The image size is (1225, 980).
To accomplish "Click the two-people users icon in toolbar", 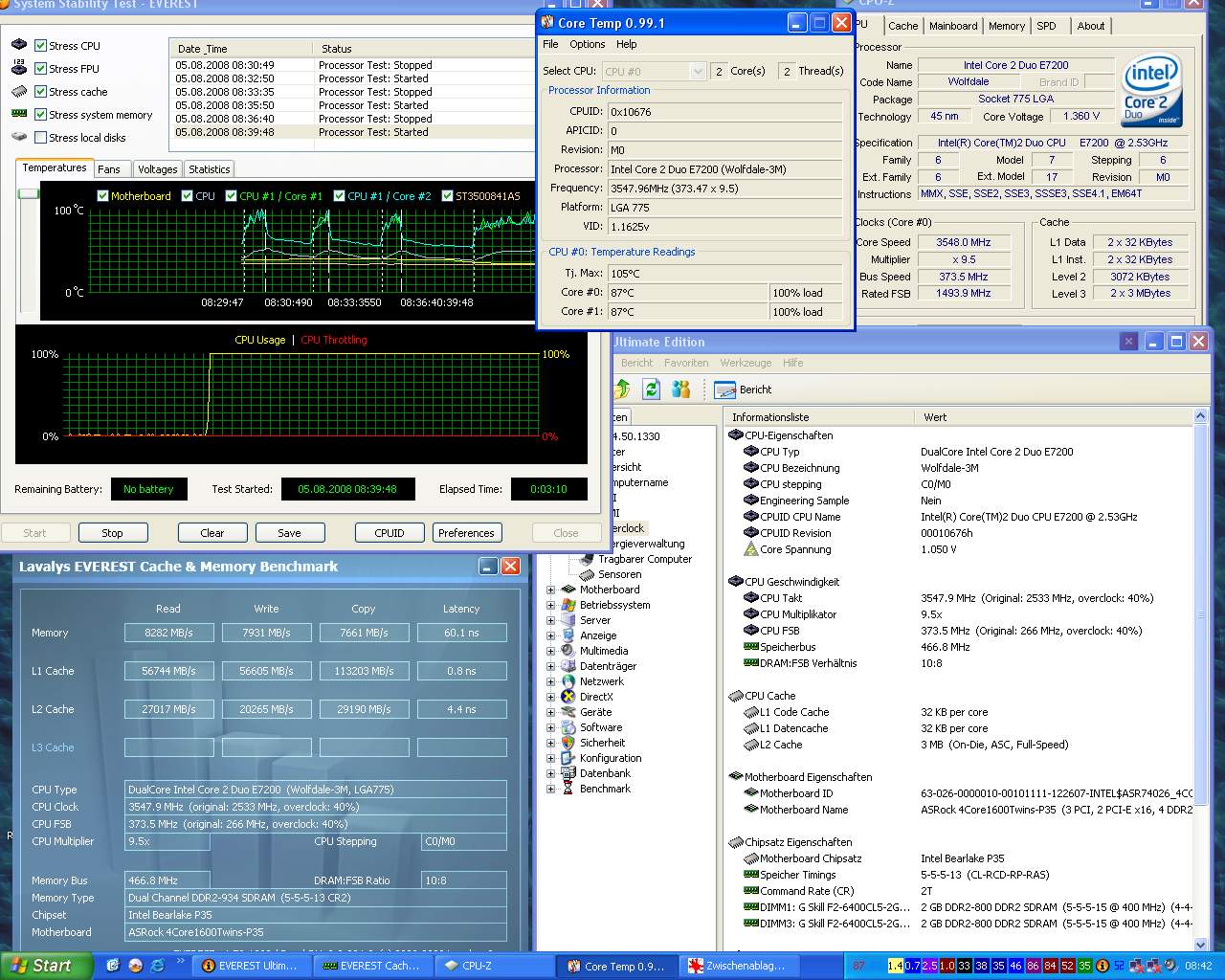I will 680,389.
